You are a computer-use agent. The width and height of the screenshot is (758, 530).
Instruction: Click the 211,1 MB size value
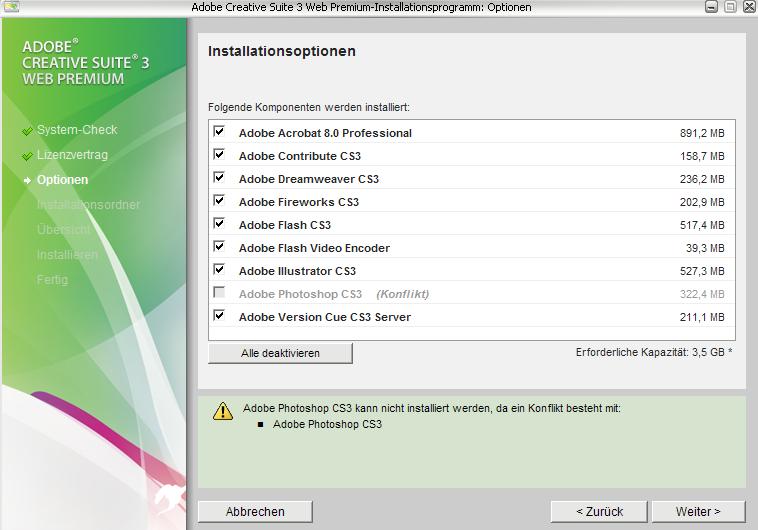(x=702, y=317)
